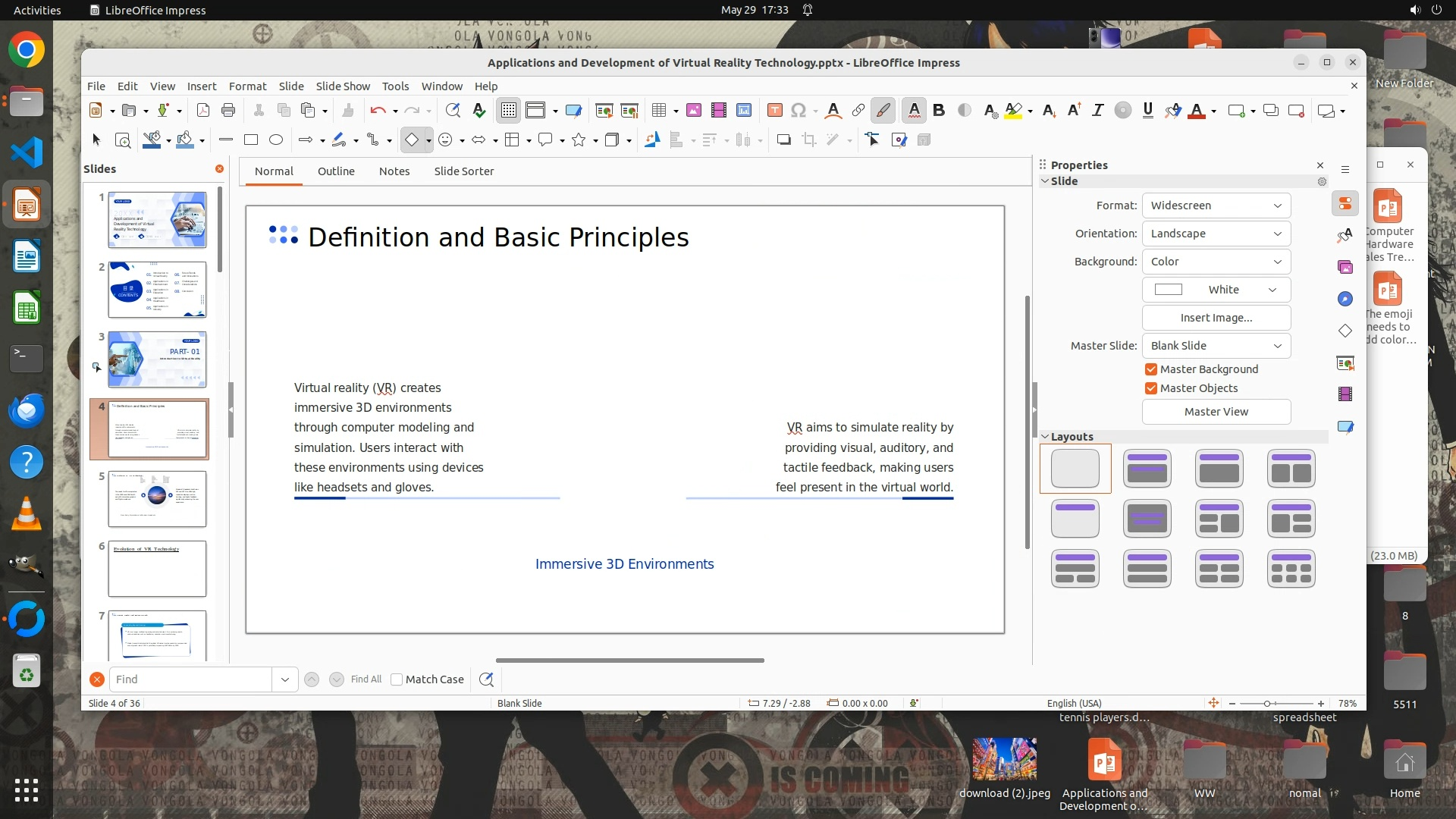Image resolution: width=1456 pixels, height=819 pixels.
Task: Open the Gallery sidebar deck icon
Action: [x=1345, y=267]
